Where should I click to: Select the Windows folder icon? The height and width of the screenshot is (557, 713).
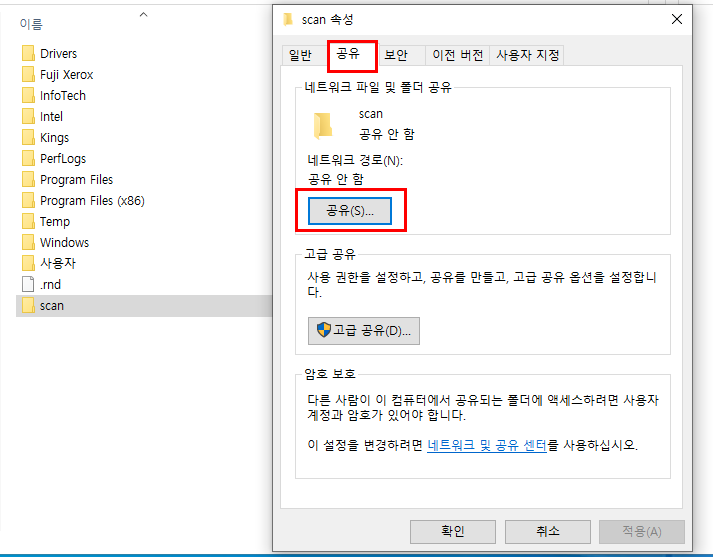[x=28, y=242]
